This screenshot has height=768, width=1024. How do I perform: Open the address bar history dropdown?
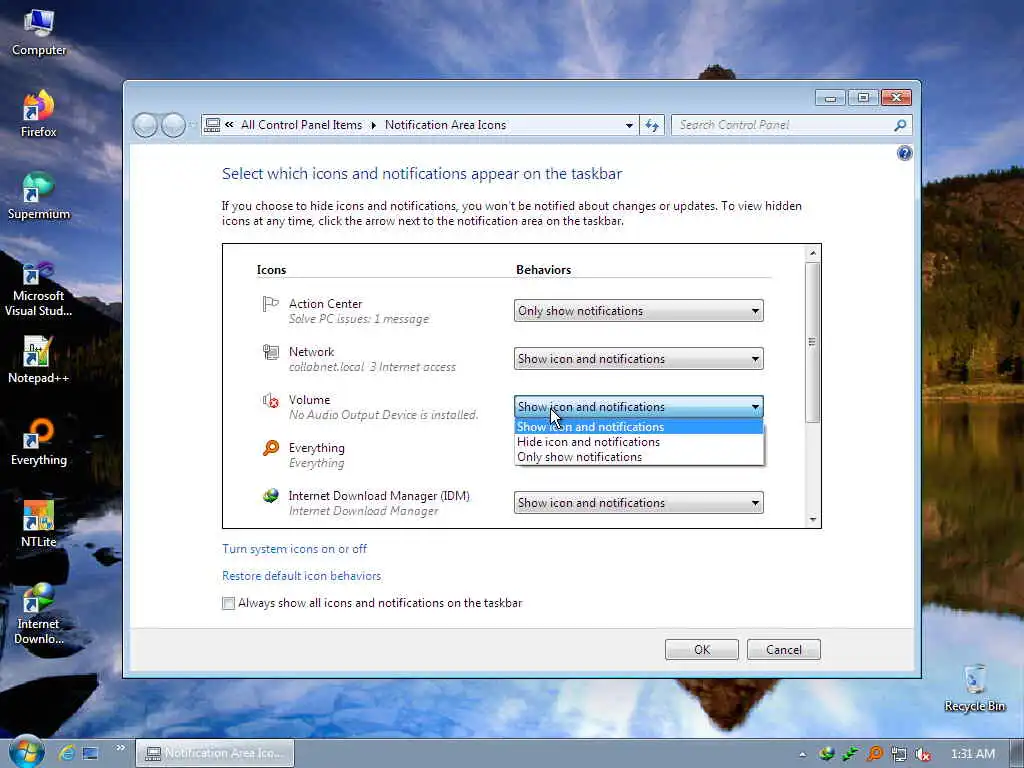(629, 125)
